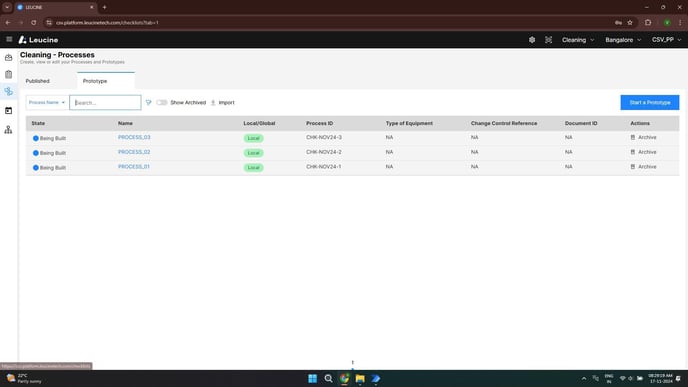Open the tab search chevron in Chrome

click(x=7, y=7)
